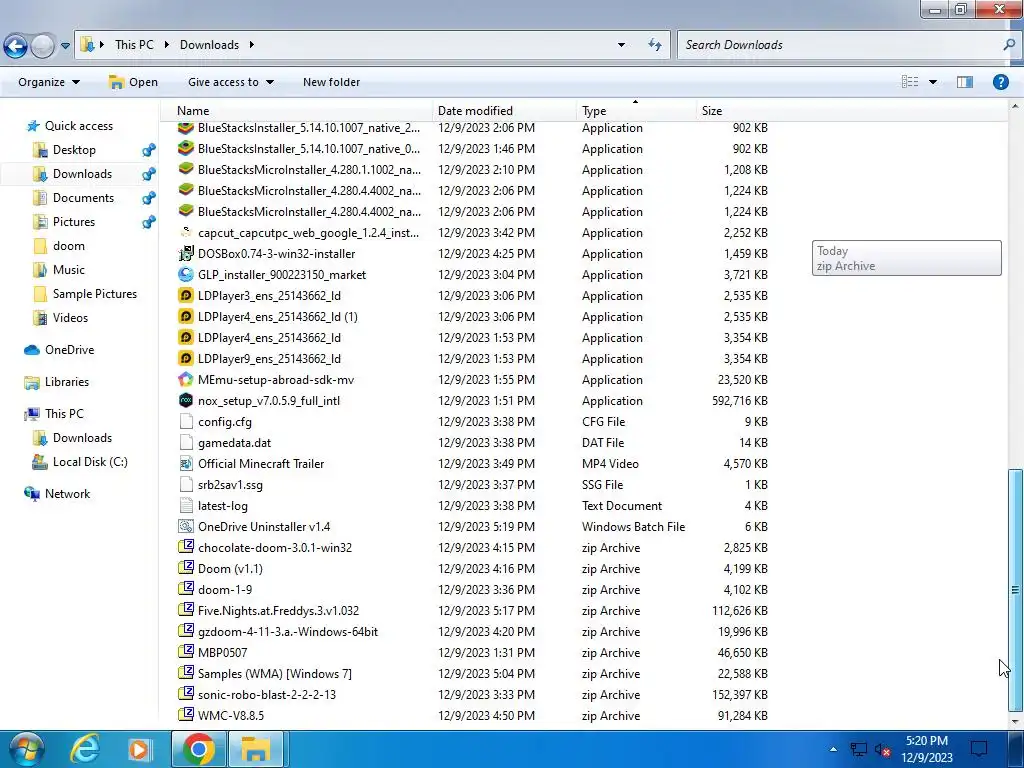The image size is (1024, 768).
Task: Expand the view options dropdown arrow
Action: 933,82
